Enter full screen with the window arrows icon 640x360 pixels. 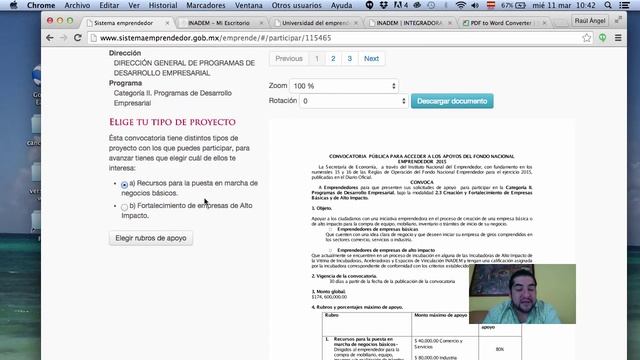618,20
